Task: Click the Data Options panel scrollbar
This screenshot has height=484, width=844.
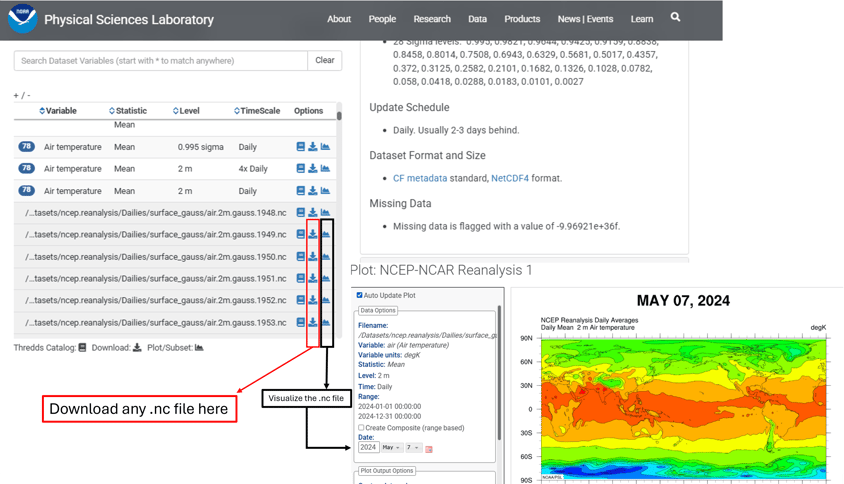Action: [500, 371]
